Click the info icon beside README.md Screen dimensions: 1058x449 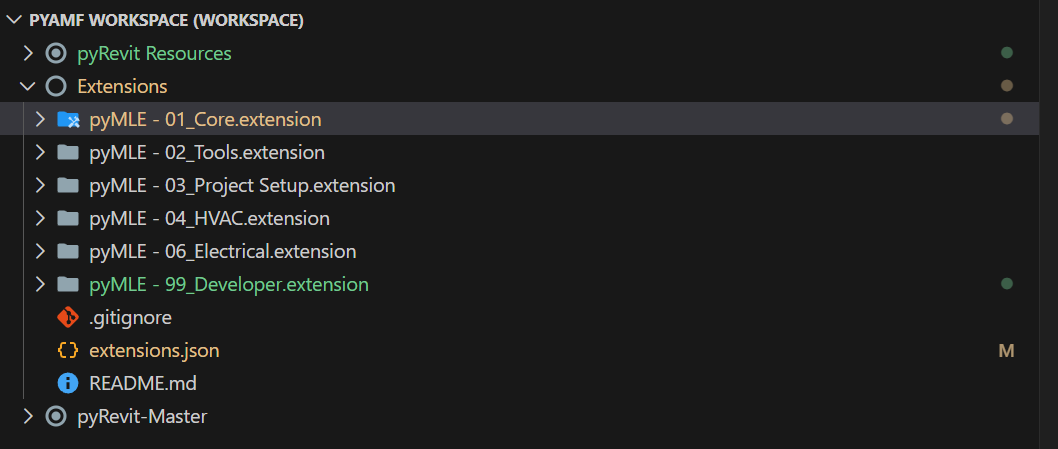pos(68,383)
